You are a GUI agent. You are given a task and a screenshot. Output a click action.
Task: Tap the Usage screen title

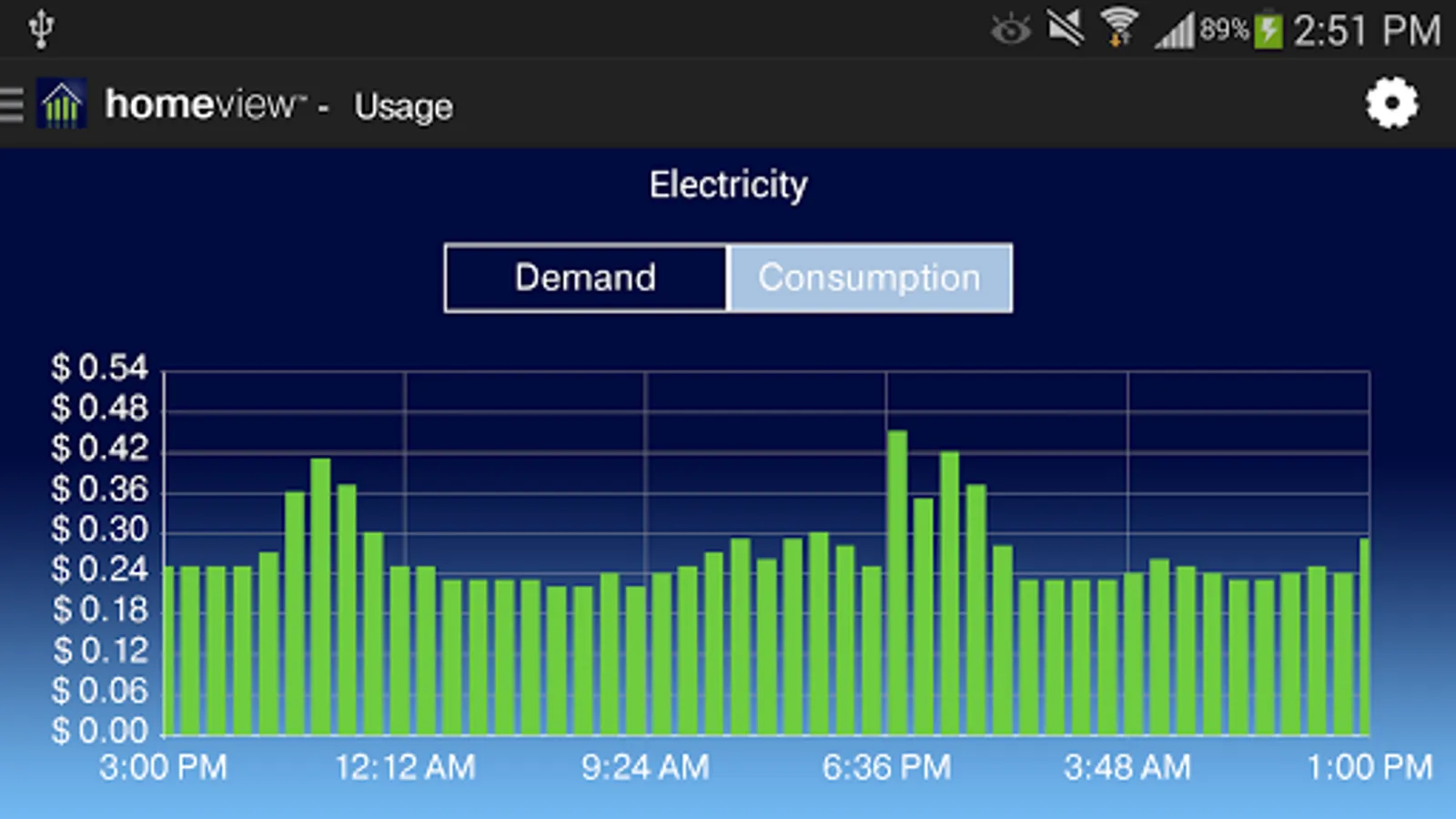(403, 106)
